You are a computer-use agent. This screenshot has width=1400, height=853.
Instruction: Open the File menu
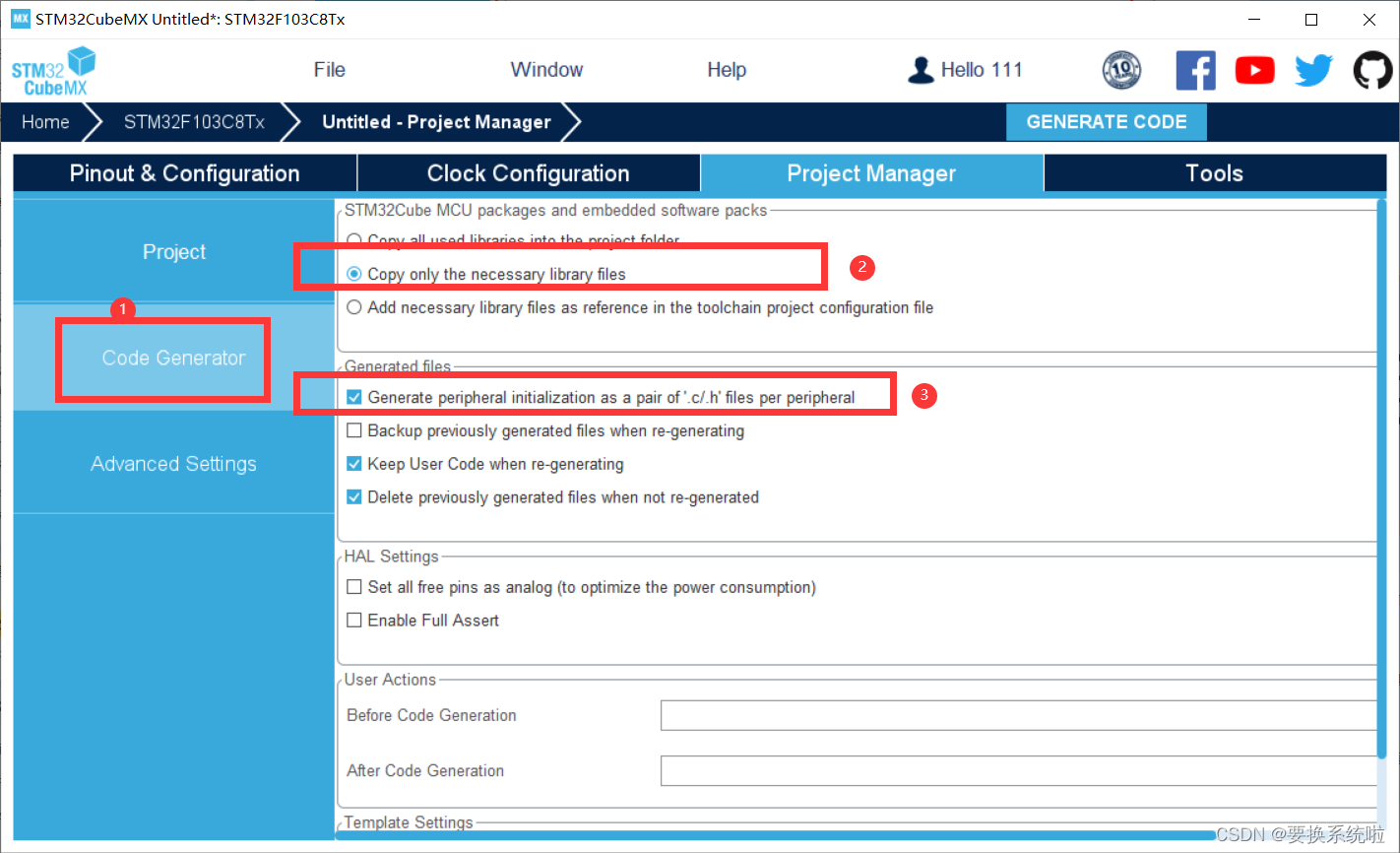pyautogui.click(x=329, y=70)
